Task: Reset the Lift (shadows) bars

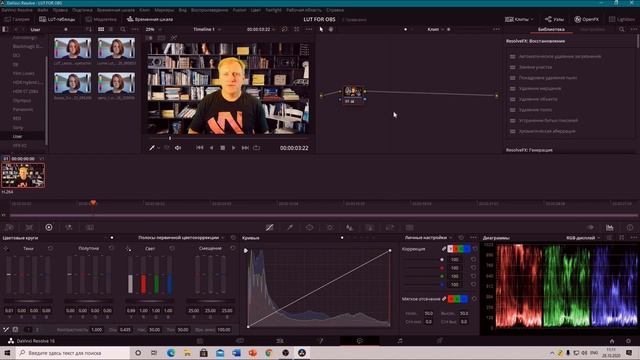Action: pos(50,248)
